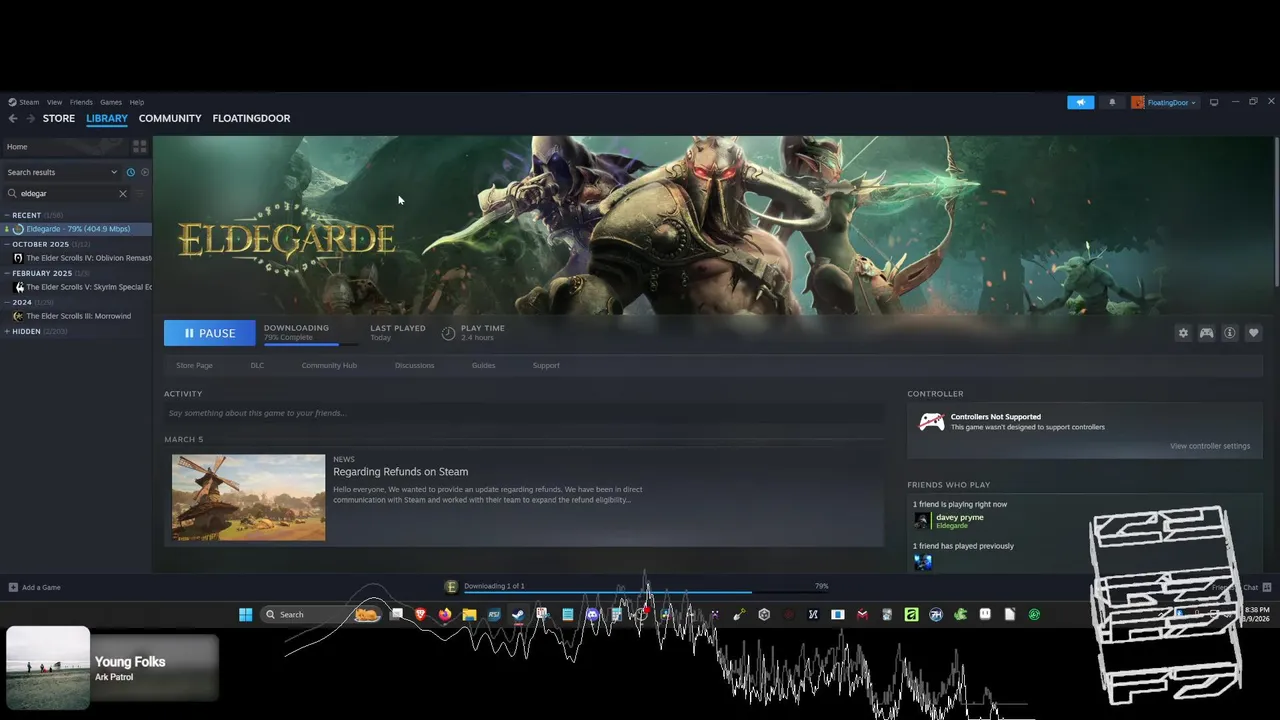
Task: Click the activity comment field
Action: pyautogui.click(x=524, y=413)
